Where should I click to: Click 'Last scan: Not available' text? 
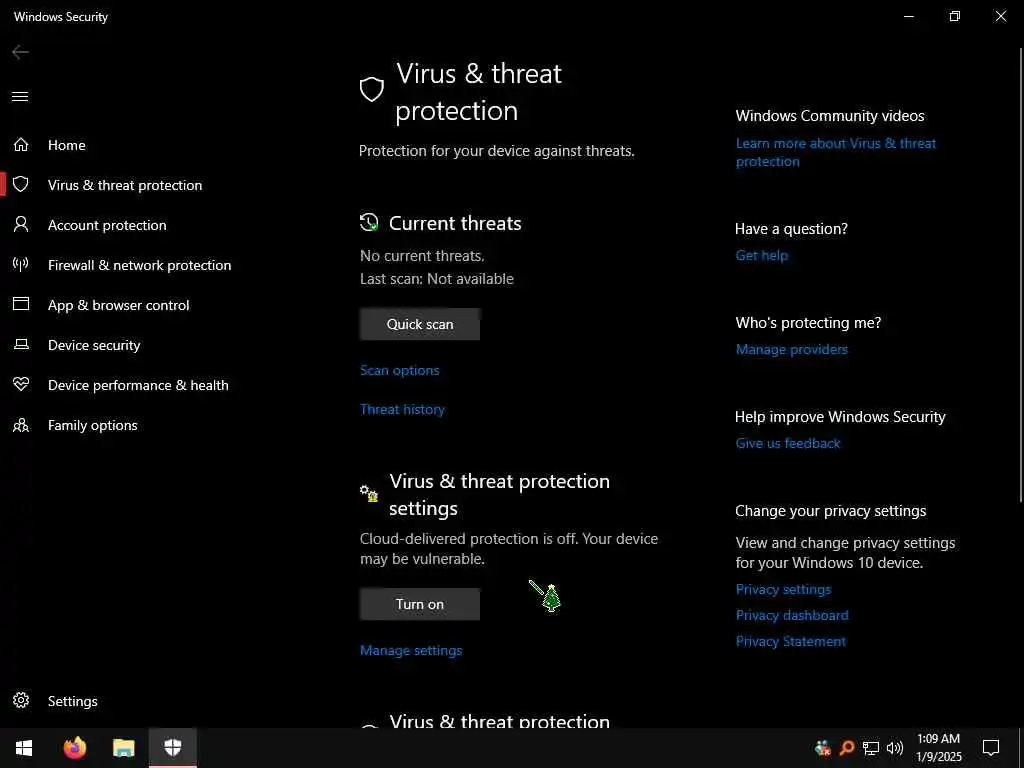(436, 279)
